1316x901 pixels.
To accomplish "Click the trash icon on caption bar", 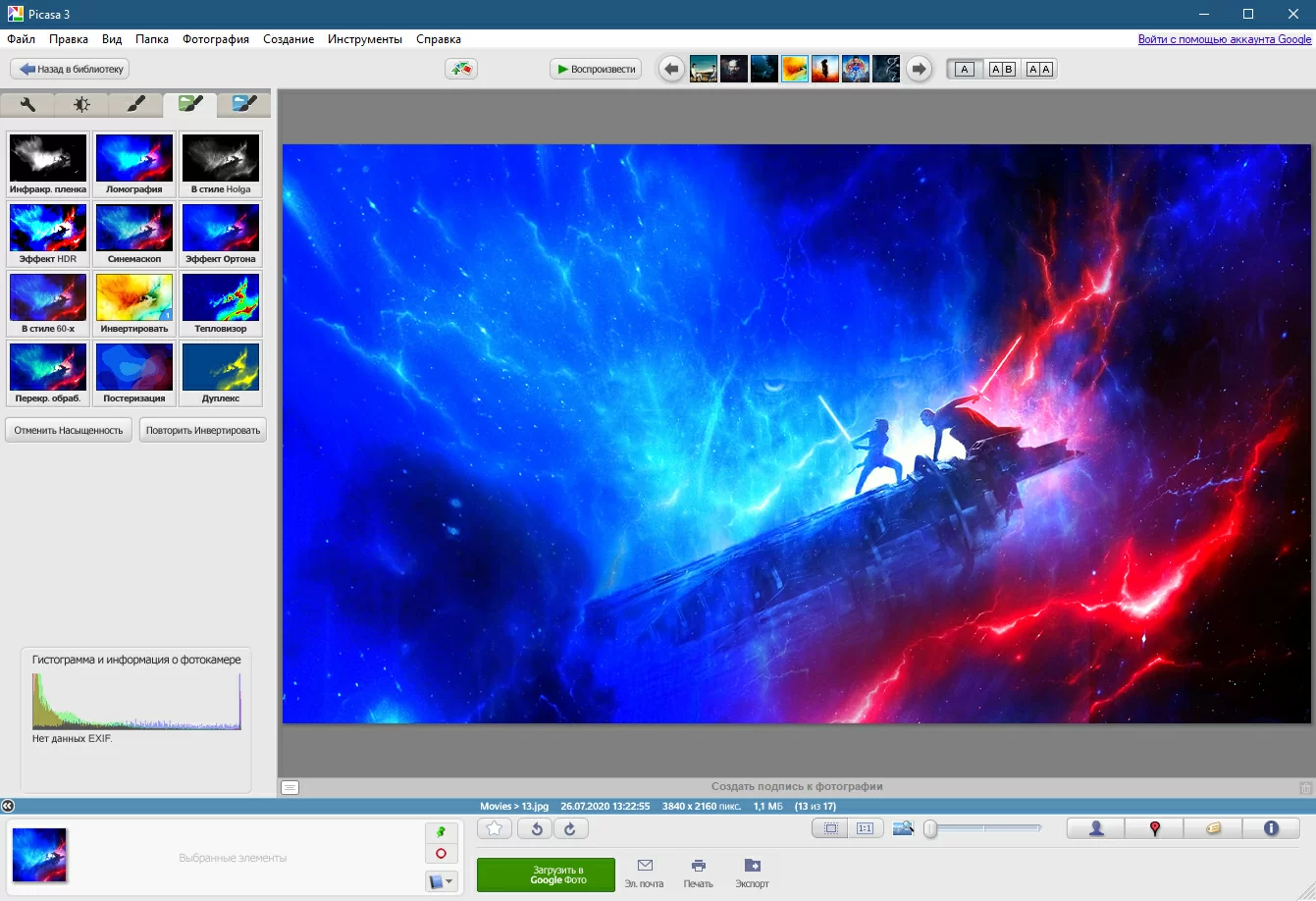I will click(1305, 787).
